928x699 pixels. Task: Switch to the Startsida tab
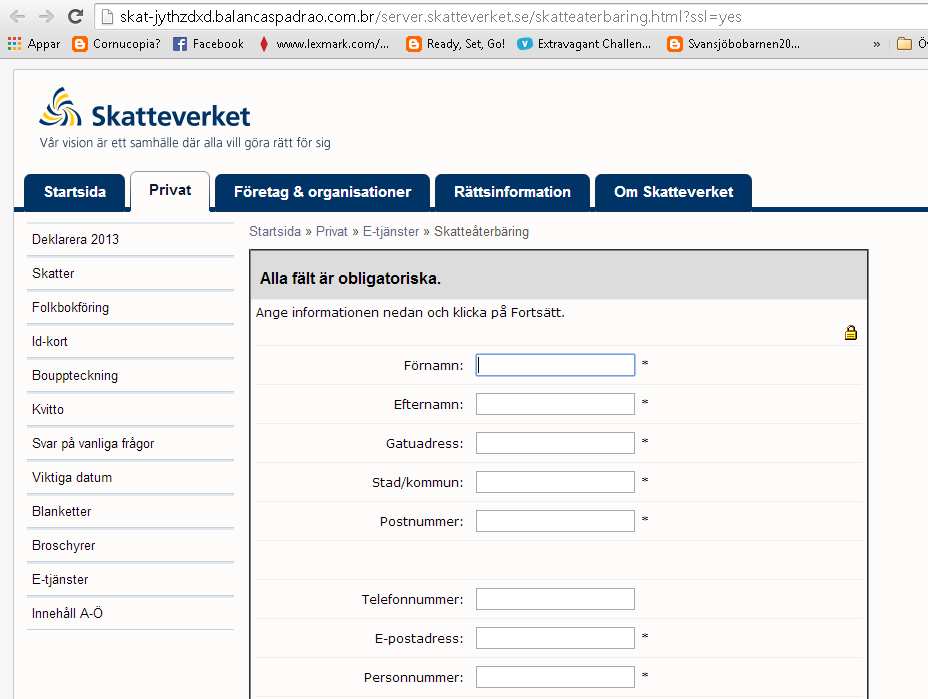click(x=75, y=192)
